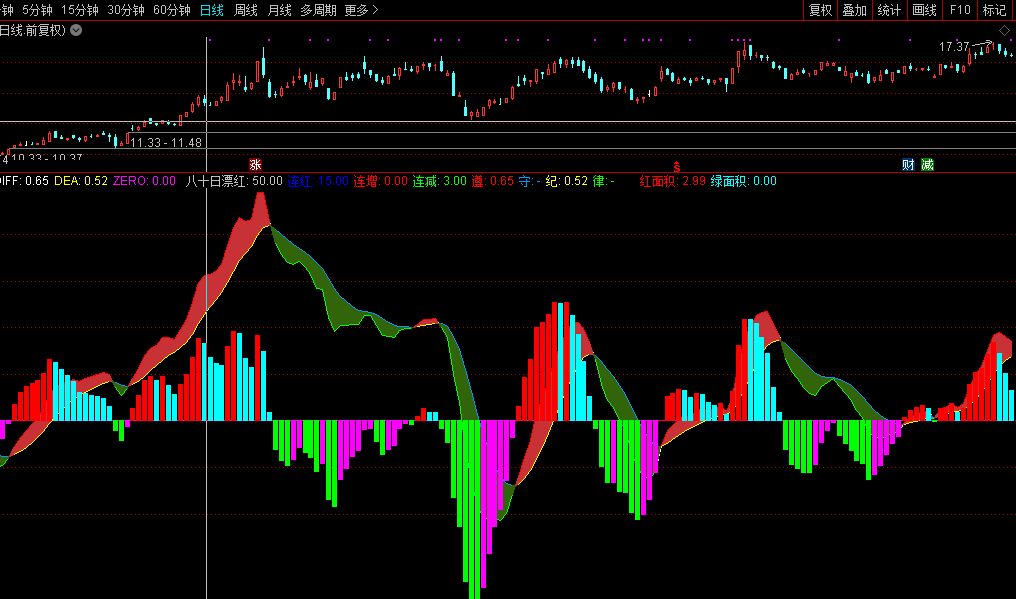The width and height of the screenshot is (1016, 599).
Task: Switch to the 5分钟 period tab
Action: (37, 10)
